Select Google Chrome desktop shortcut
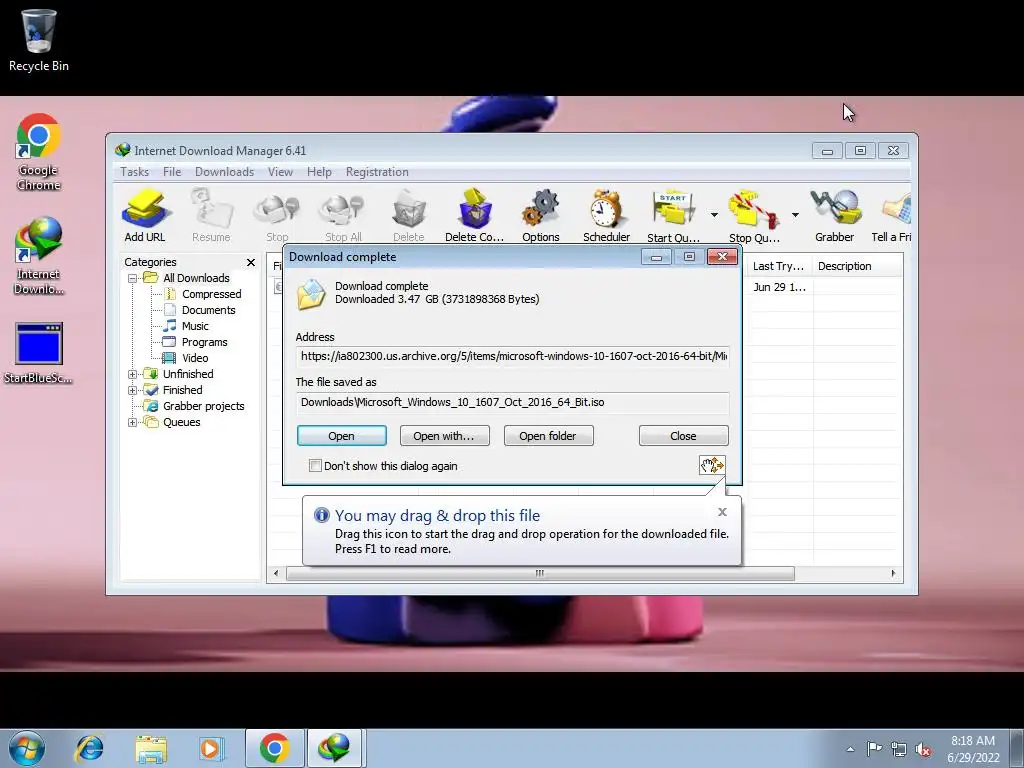The width and height of the screenshot is (1024, 768). click(39, 152)
